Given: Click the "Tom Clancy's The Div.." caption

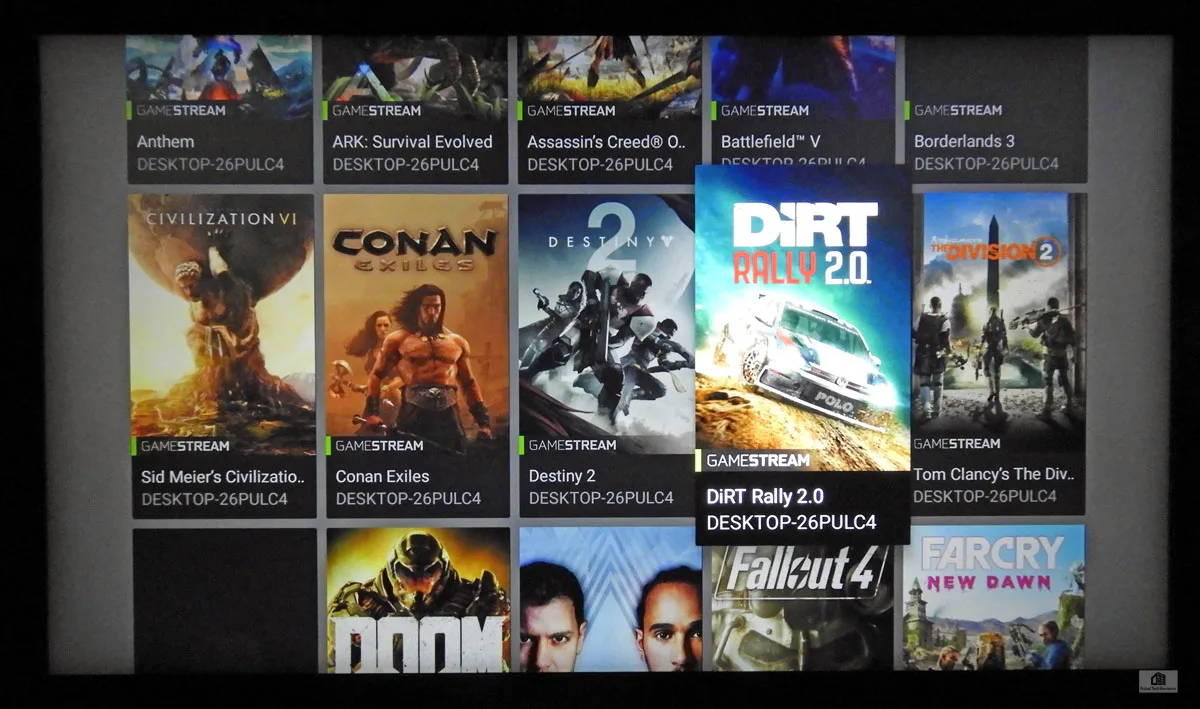Looking at the screenshot, I should pyautogui.click(x=993, y=474).
